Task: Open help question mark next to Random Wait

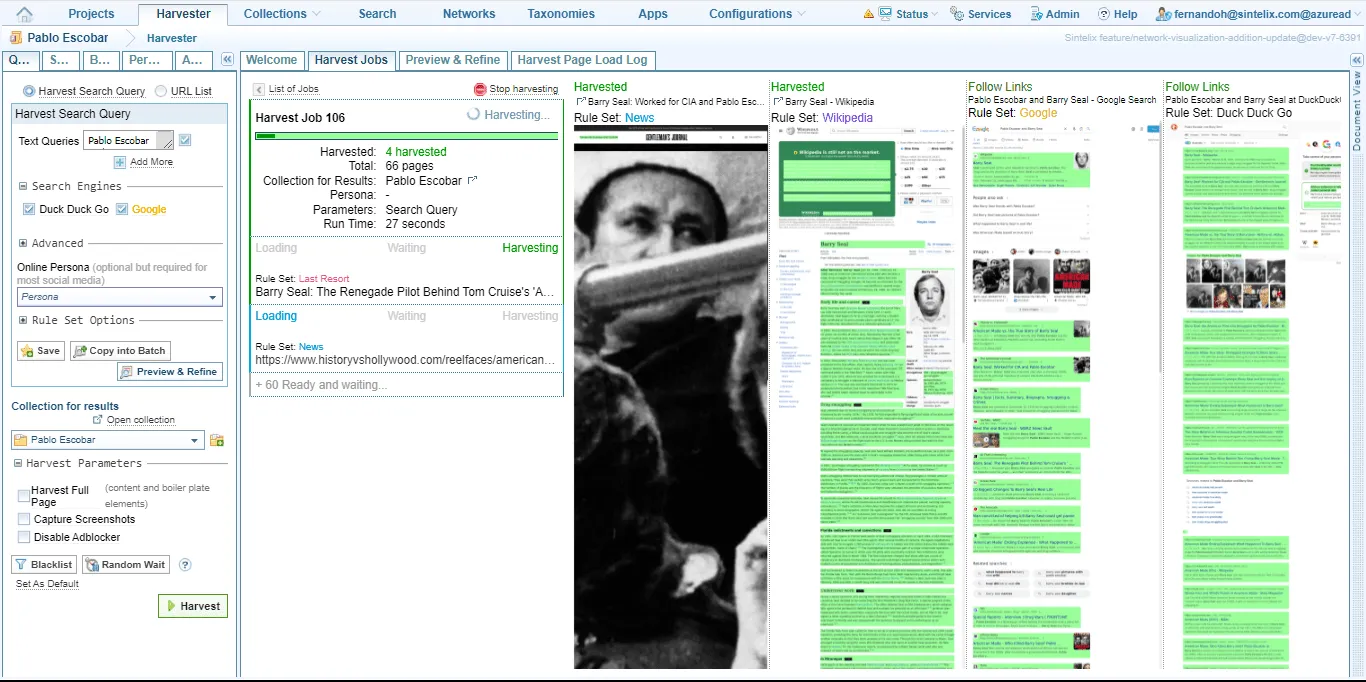Action: point(185,565)
